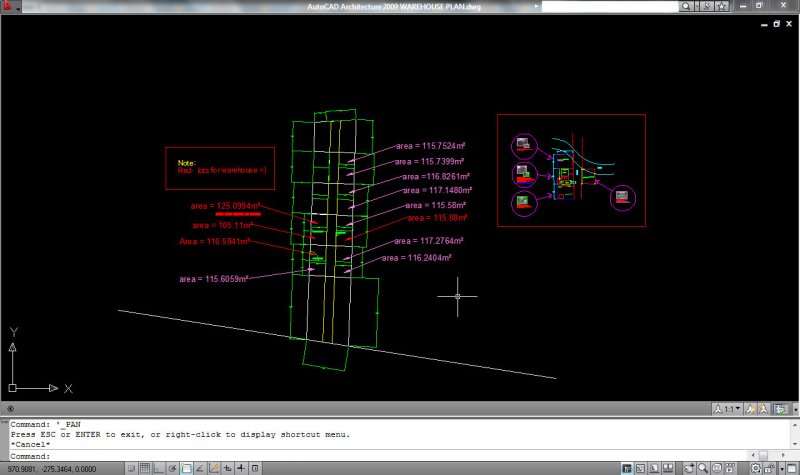800x475 pixels.
Task: Activate the Zoom magnifier tool
Action: (x=703, y=468)
